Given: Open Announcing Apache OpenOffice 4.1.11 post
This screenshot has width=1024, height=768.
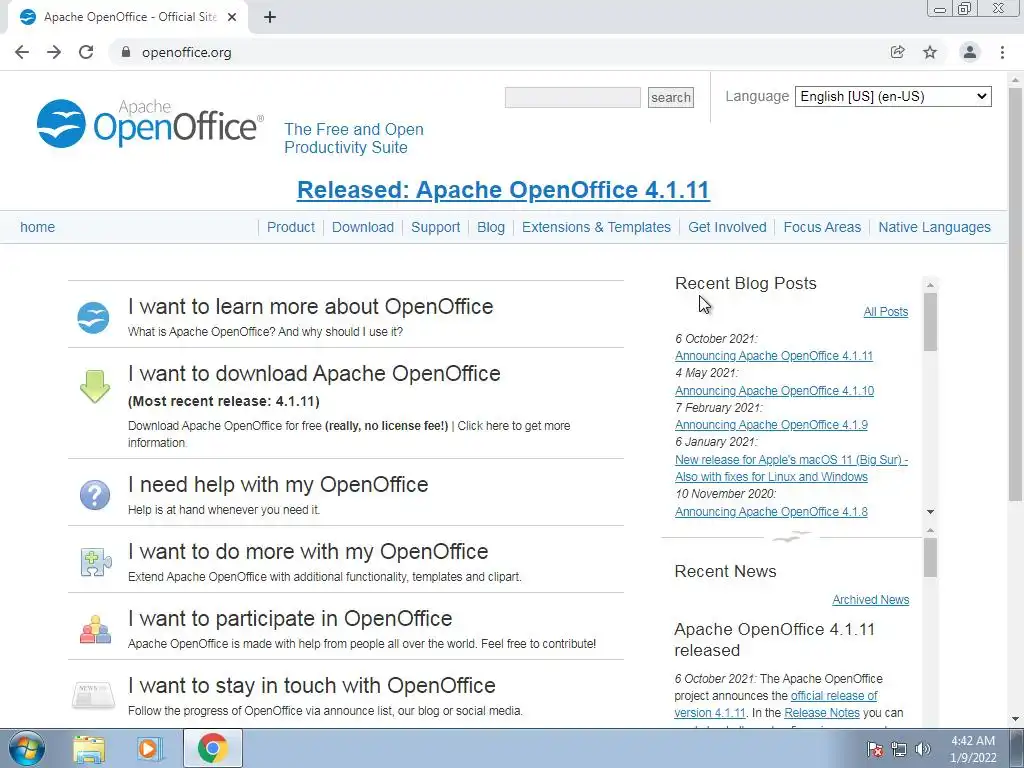Looking at the screenshot, I should pyautogui.click(x=774, y=356).
